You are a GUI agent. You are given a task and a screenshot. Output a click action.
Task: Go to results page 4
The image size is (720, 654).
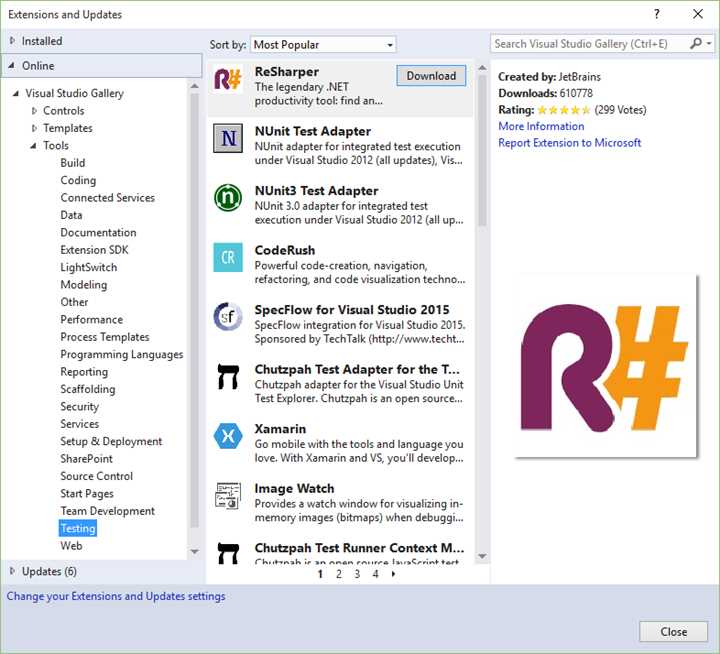(x=376, y=574)
